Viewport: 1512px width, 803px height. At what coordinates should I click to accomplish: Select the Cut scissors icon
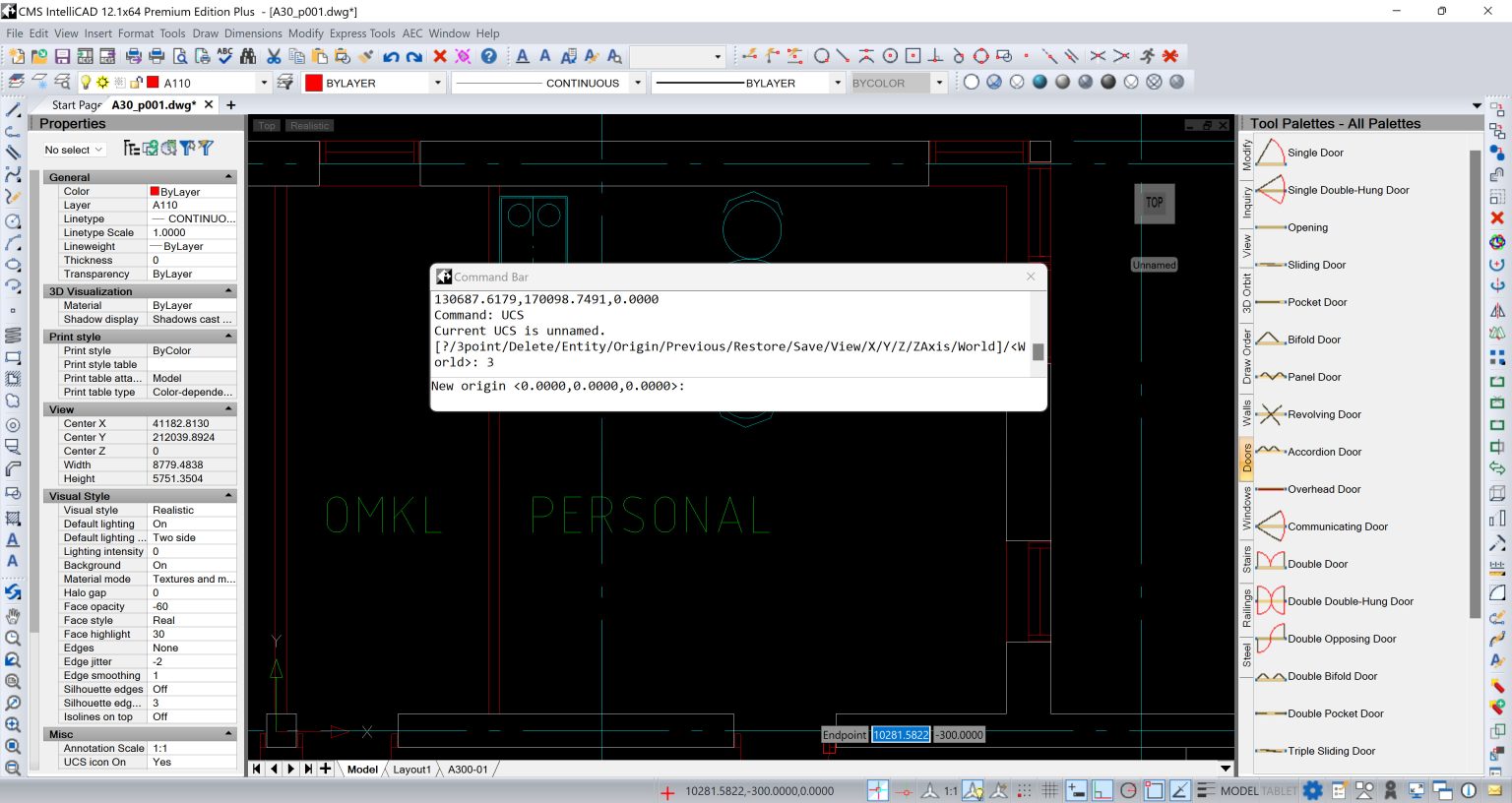pos(275,57)
